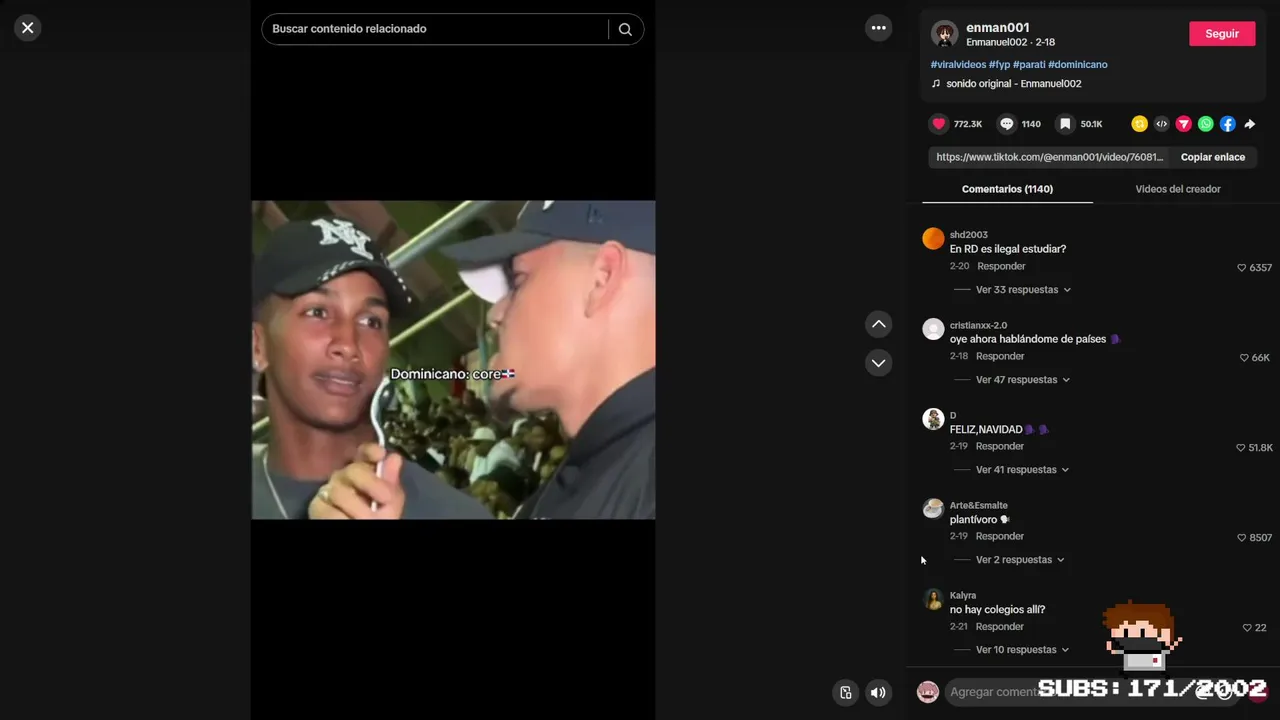Share the video to WhatsApp
Image resolution: width=1280 pixels, height=720 pixels.
(1205, 124)
